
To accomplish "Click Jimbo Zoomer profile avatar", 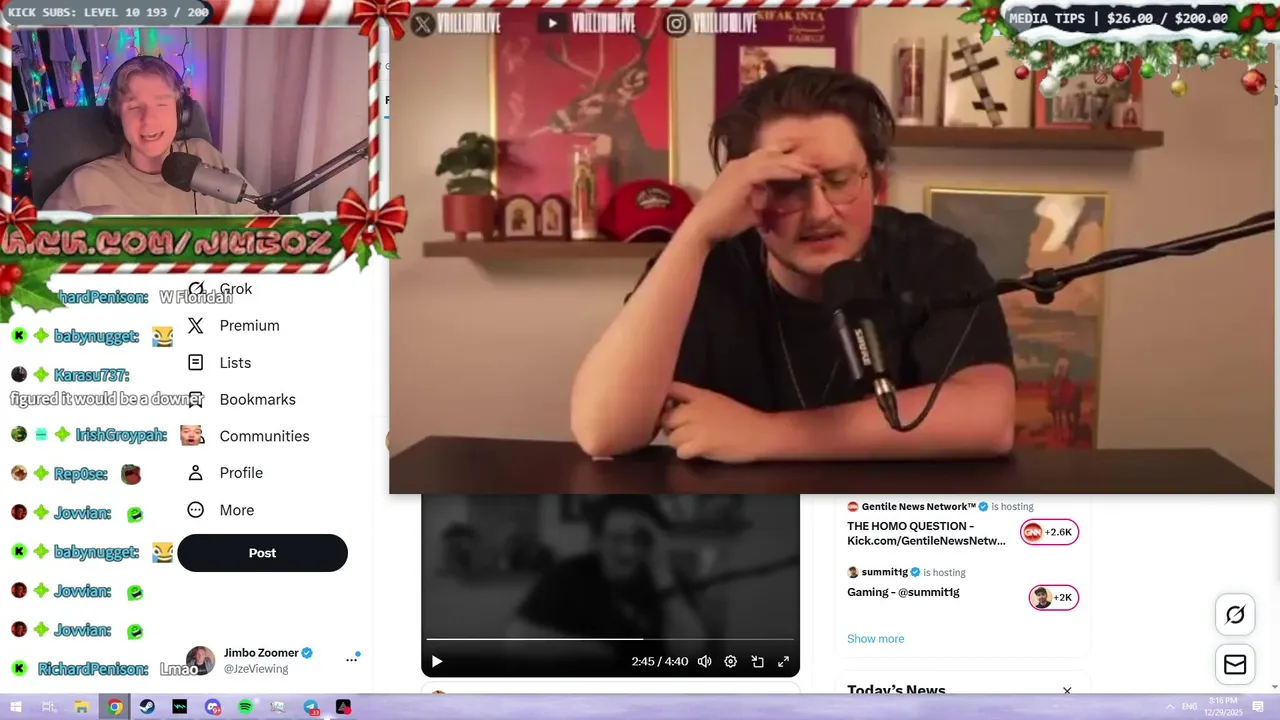I will click(x=200, y=660).
